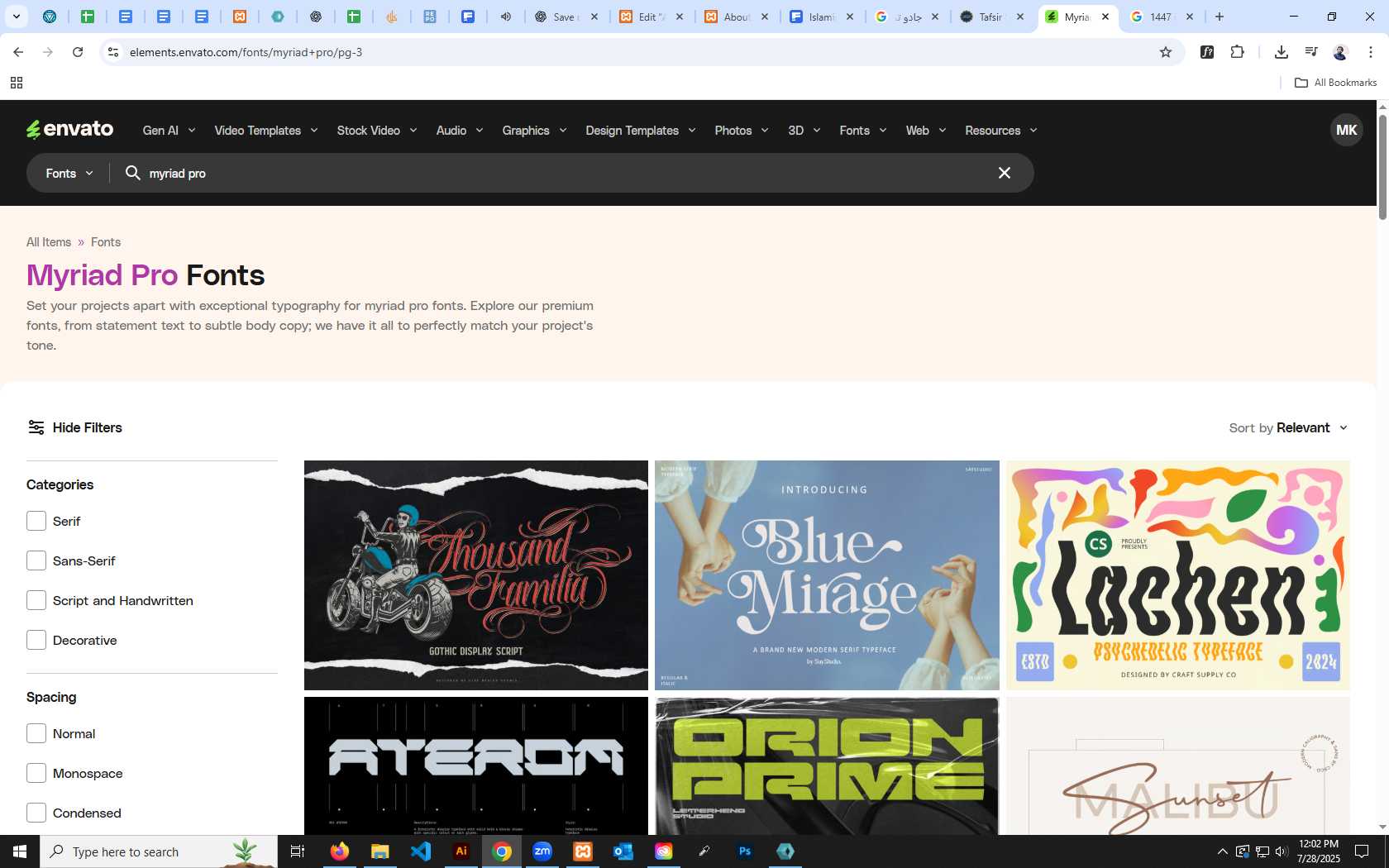Open Chrome downloads icon

click(x=1281, y=52)
